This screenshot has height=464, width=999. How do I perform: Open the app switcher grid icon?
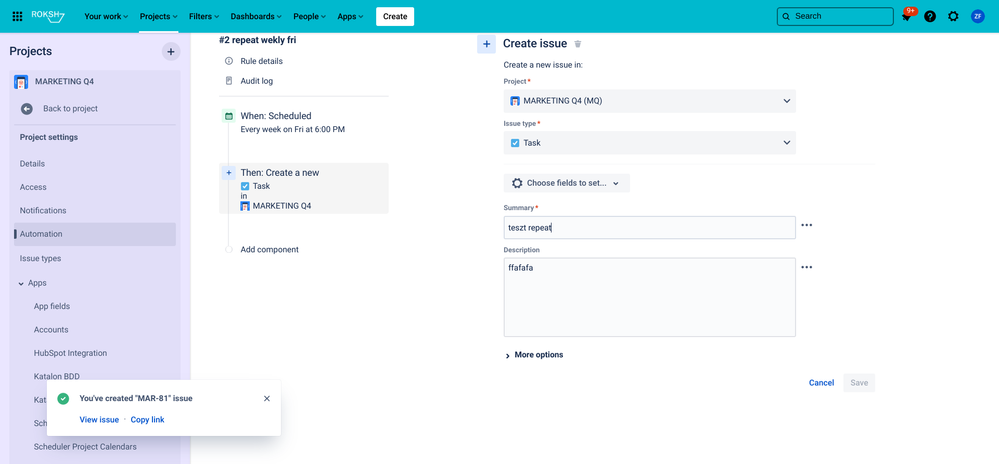(x=17, y=17)
